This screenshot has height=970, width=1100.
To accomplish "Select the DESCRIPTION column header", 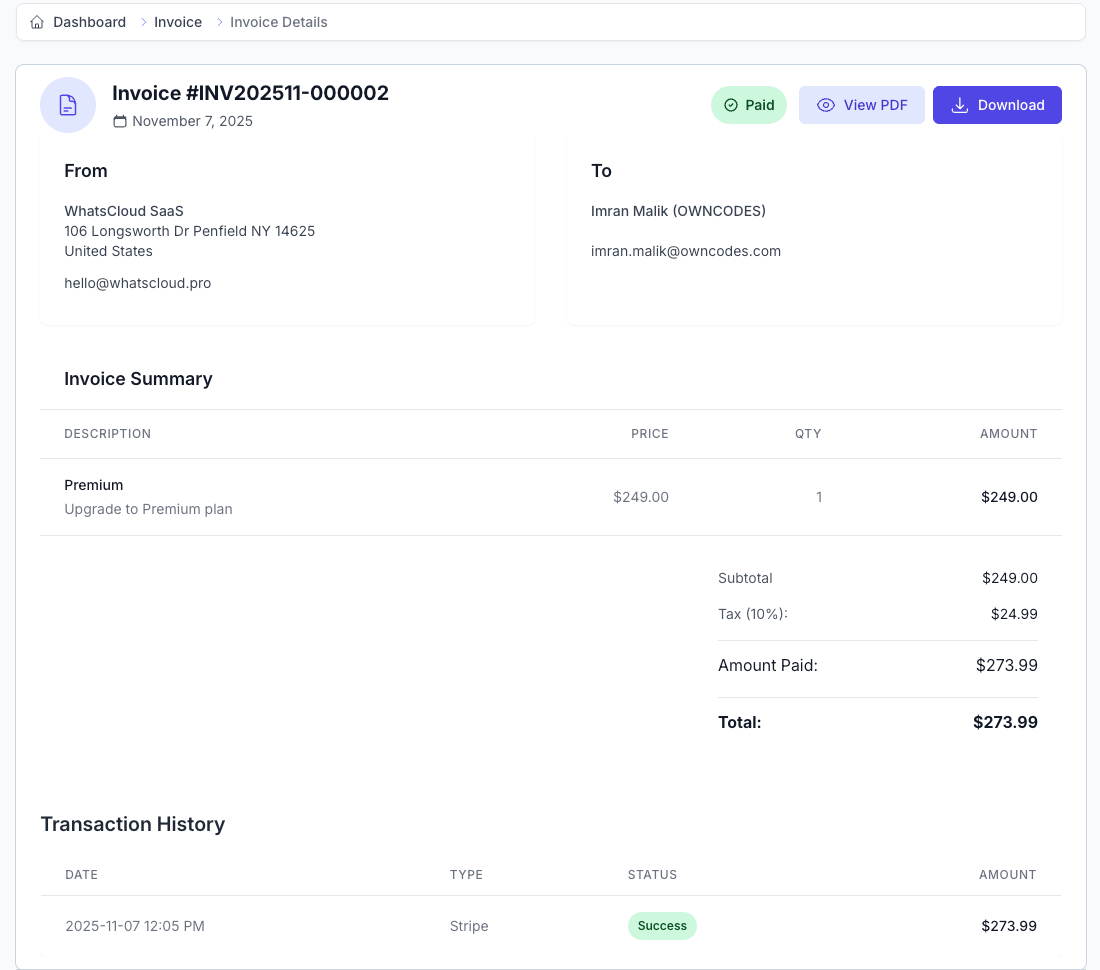I will [107, 433].
